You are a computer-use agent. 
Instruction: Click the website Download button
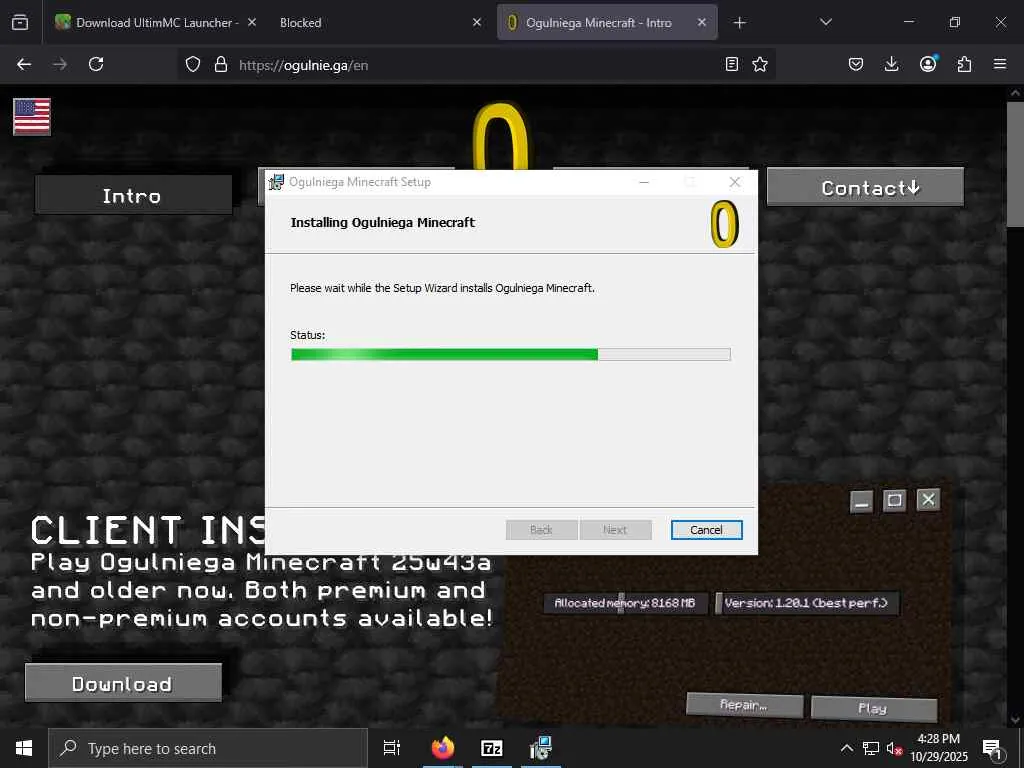pyautogui.click(x=123, y=682)
